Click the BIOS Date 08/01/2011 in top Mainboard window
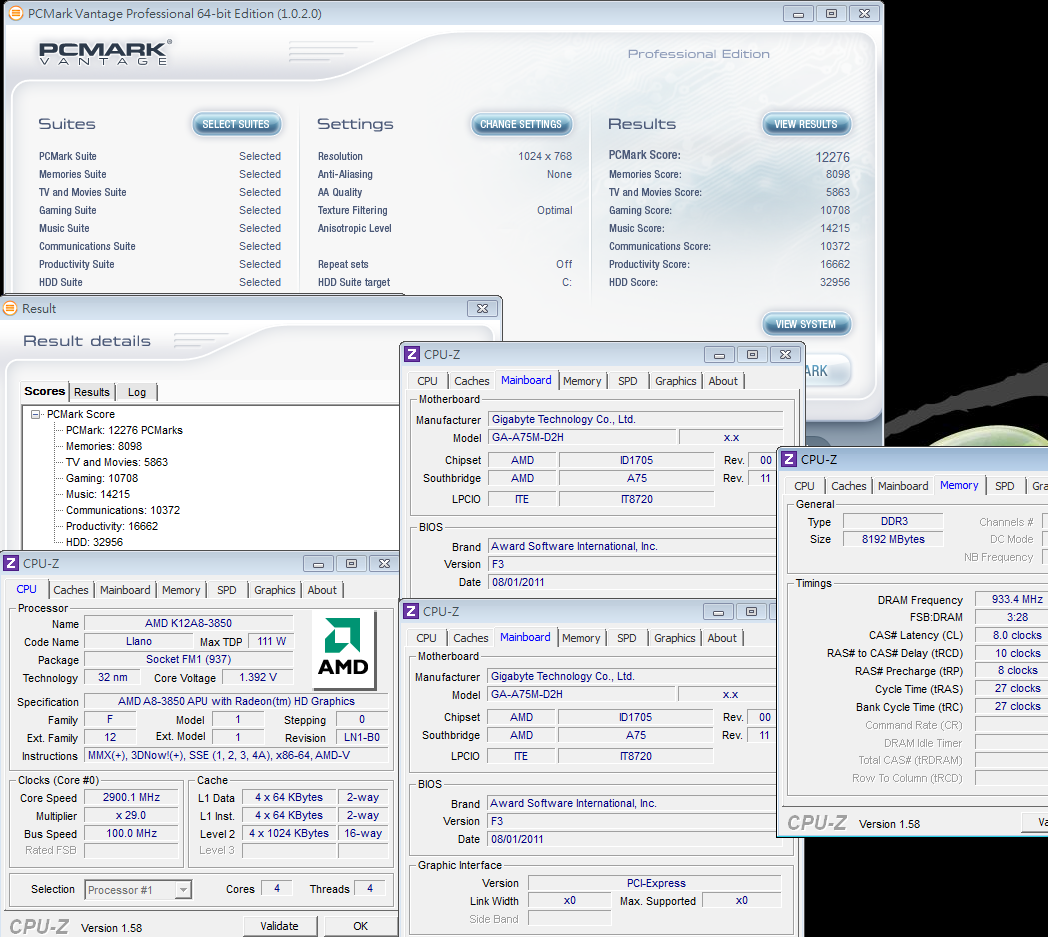 coord(632,582)
